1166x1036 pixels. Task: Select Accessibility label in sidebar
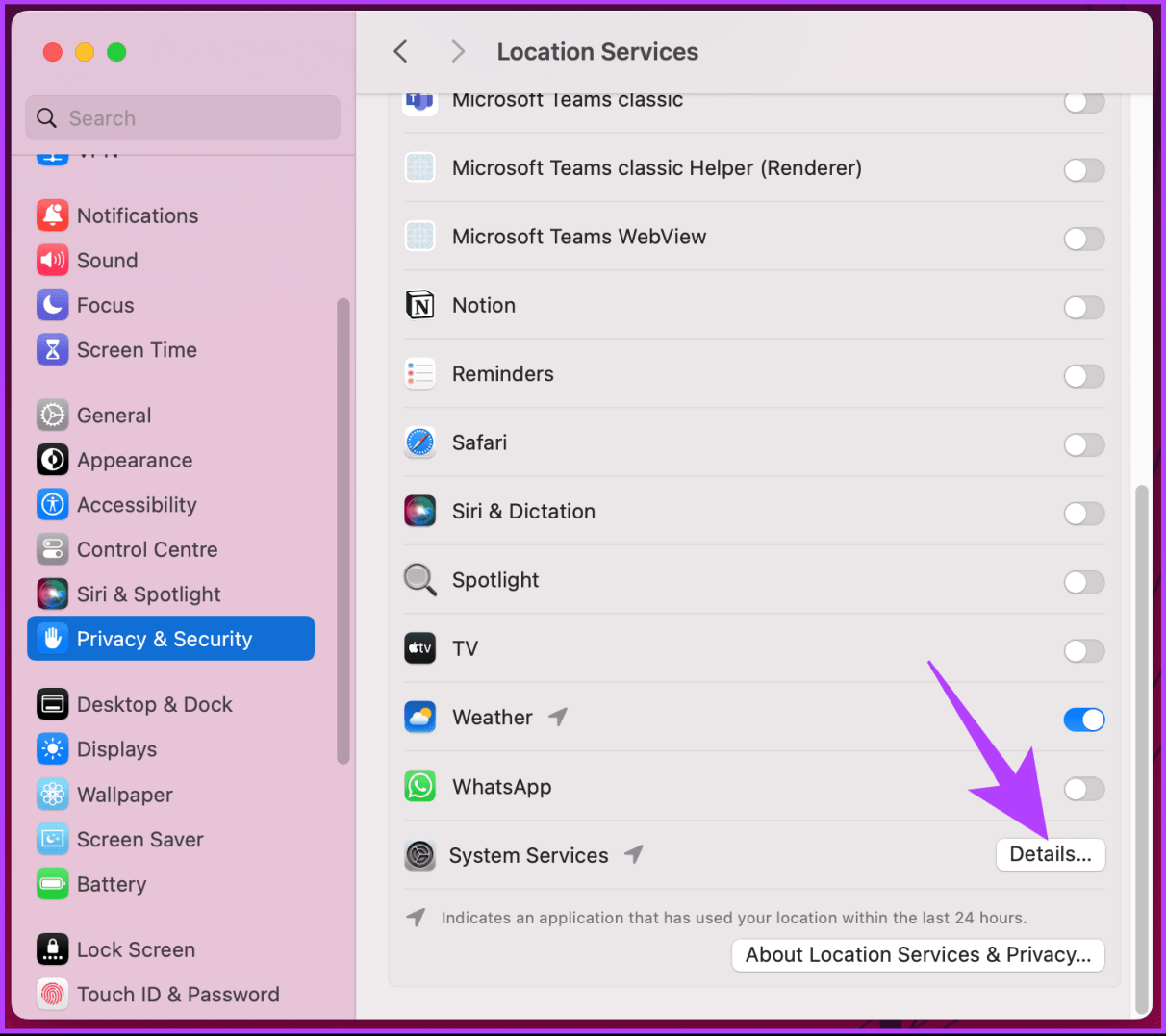click(137, 505)
